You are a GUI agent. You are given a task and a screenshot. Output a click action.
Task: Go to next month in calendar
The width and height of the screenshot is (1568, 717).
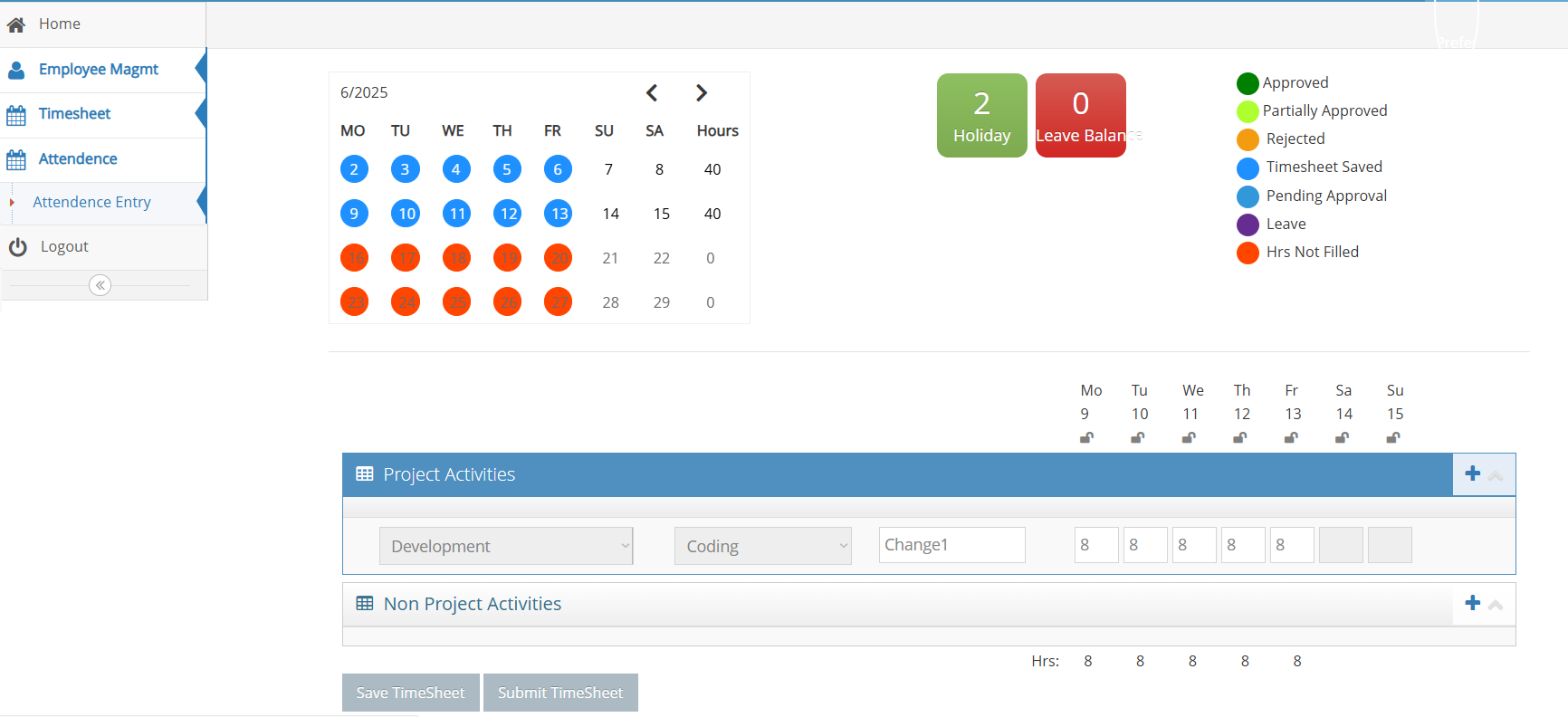[x=702, y=92]
